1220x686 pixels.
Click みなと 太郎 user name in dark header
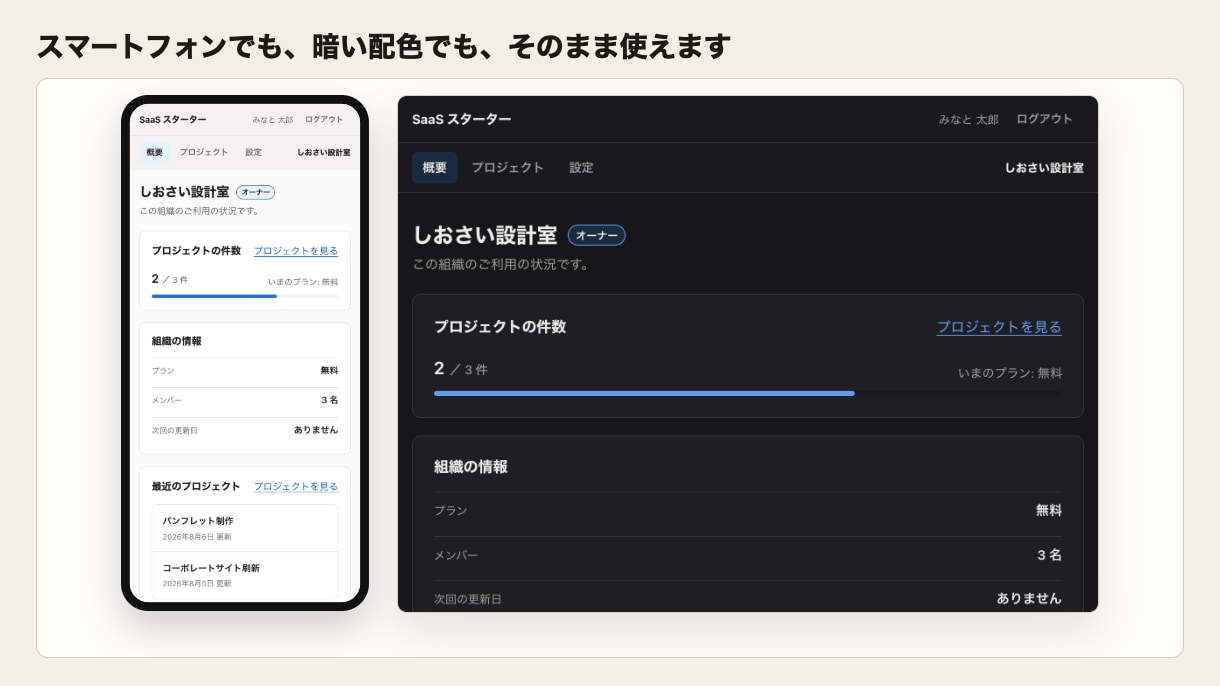point(968,119)
